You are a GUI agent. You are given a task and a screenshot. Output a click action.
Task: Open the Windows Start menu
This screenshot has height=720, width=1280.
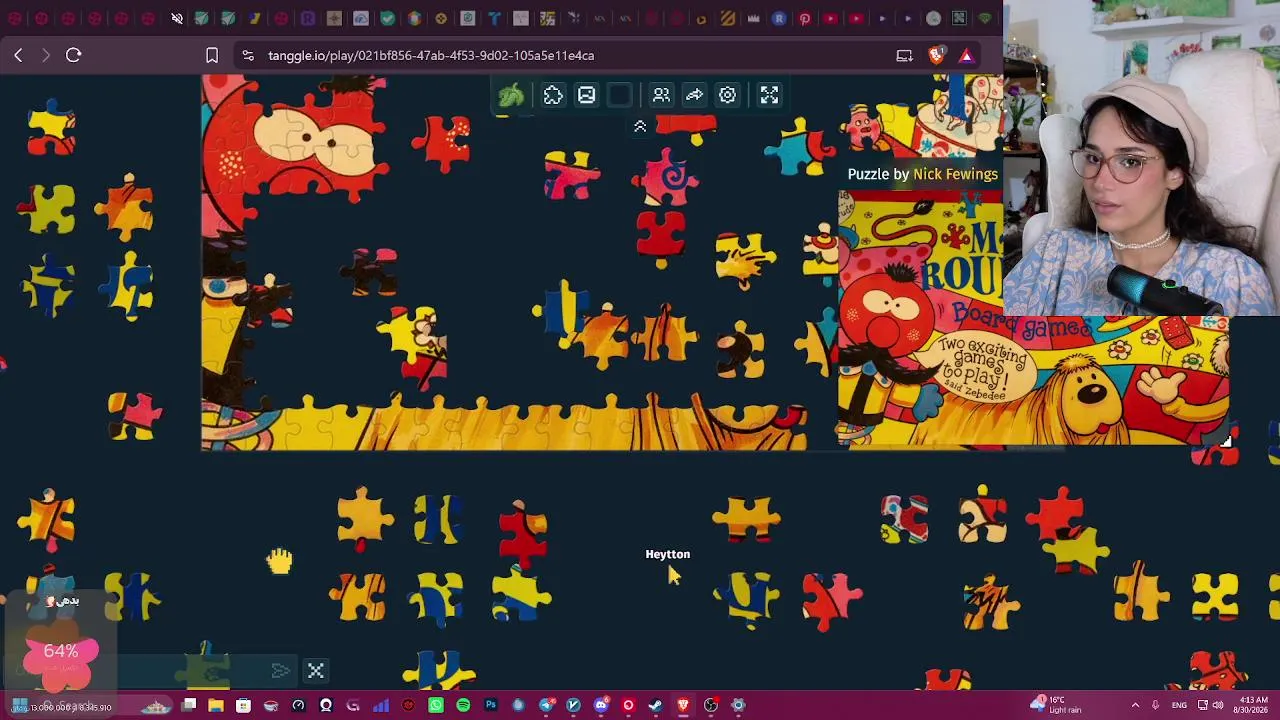point(19,705)
